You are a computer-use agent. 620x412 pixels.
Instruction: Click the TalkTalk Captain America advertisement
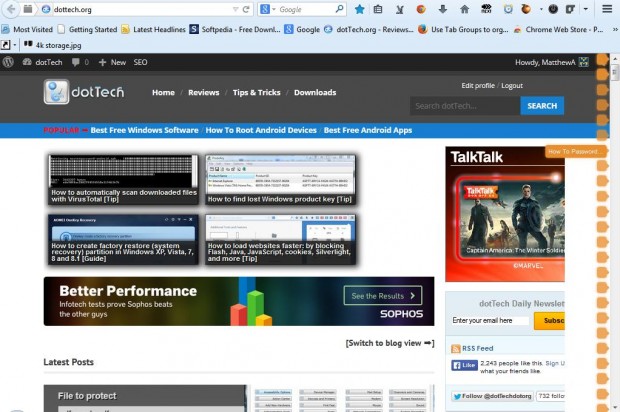click(x=505, y=214)
